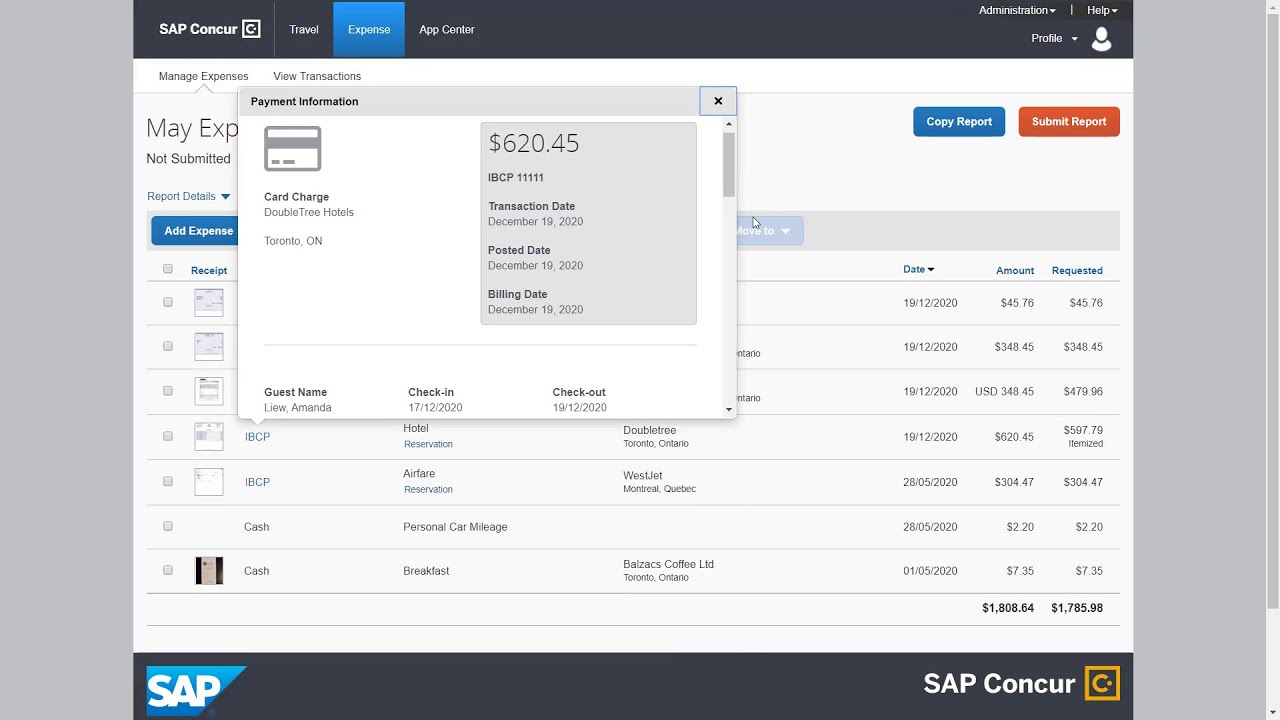The height and width of the screenshot is (720, 1280).
Task: Expand Report Details dropdown
Action: [x=188, y=196]
